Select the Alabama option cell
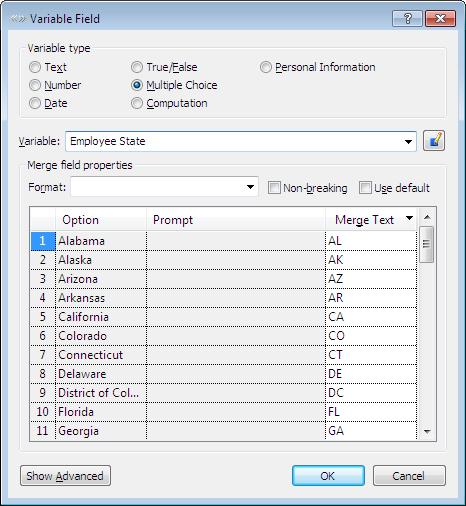The width and height of the screenshot is (466, 506). click(x=101, y=241)
